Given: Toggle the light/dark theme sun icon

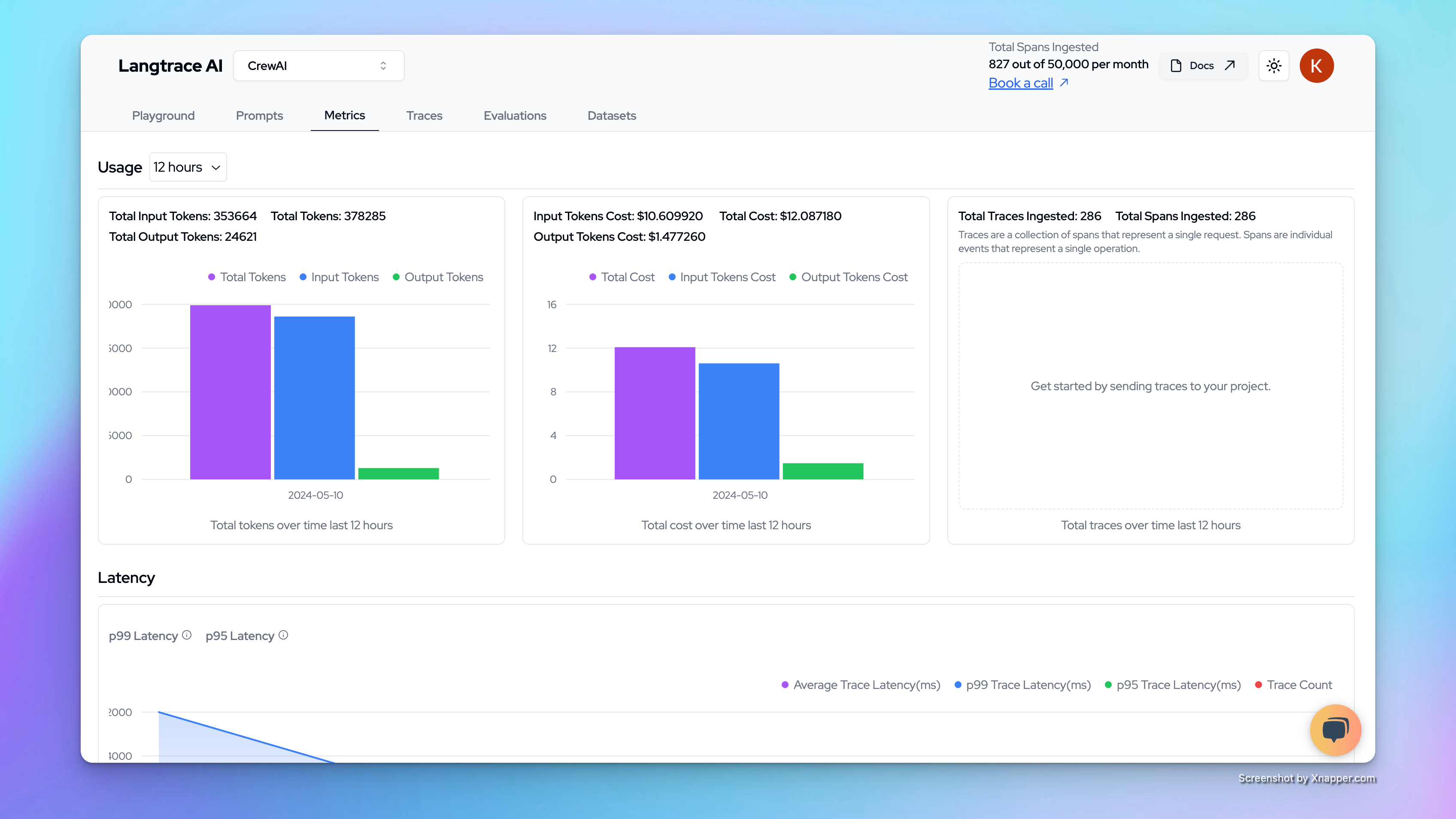Looking at the screenshot, I should click(1274, 66).
